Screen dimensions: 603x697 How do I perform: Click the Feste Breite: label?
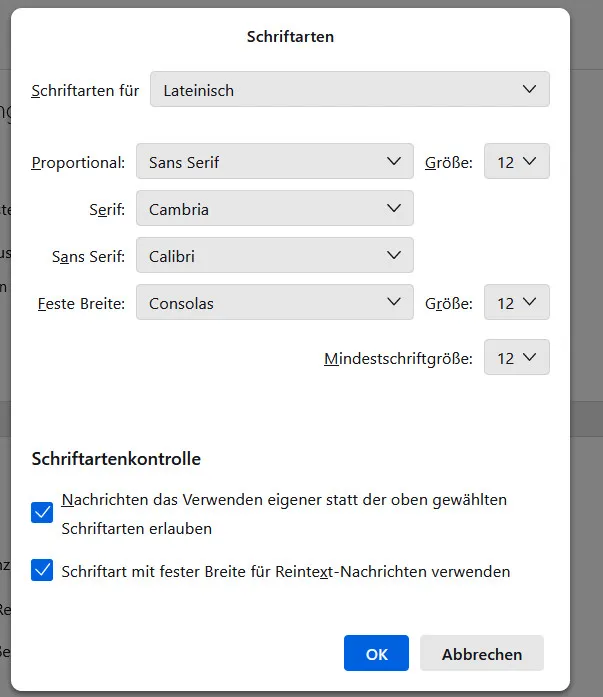pyautogui.click(x=81, y=304)
